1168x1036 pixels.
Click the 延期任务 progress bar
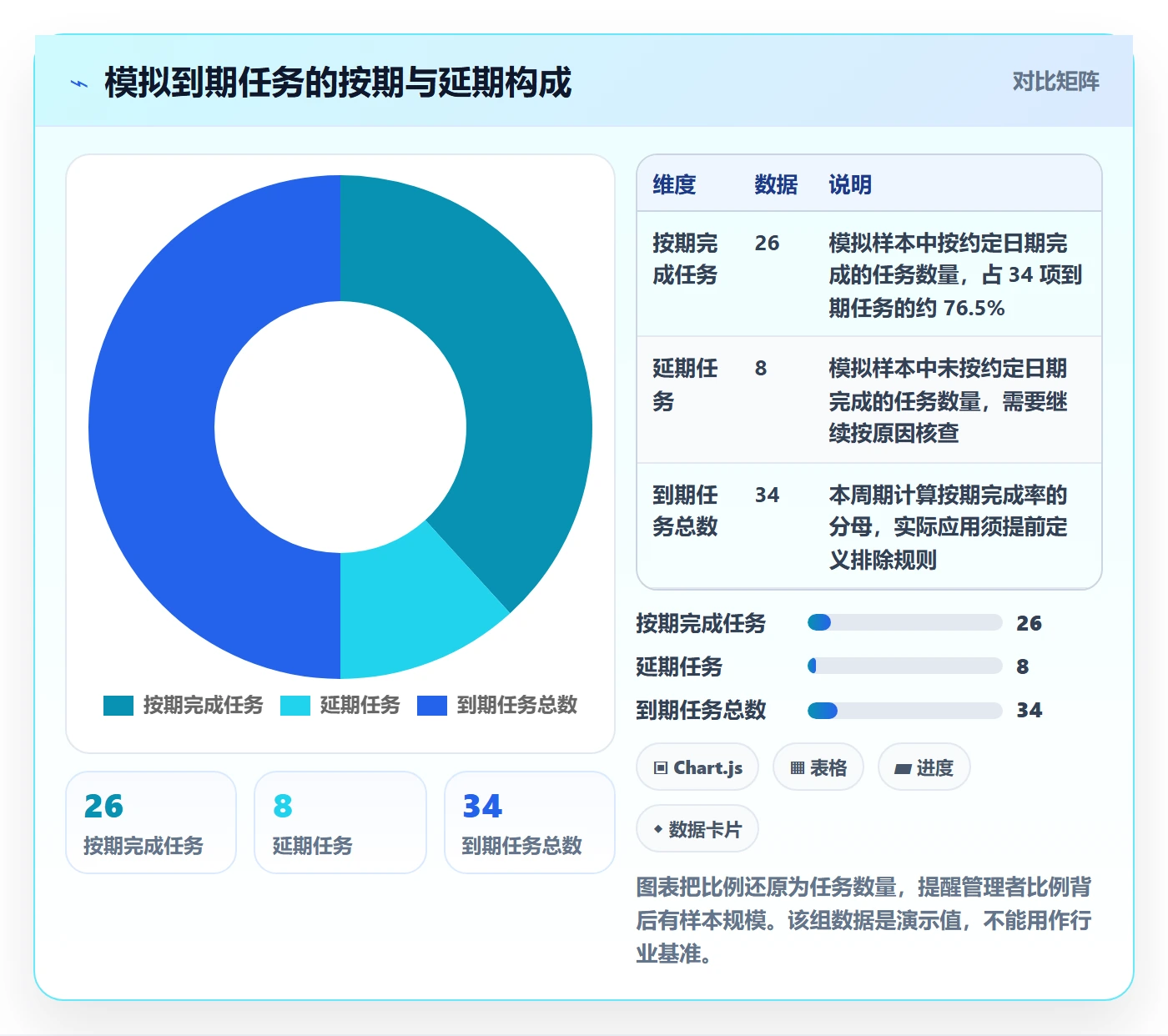(904, 666)
